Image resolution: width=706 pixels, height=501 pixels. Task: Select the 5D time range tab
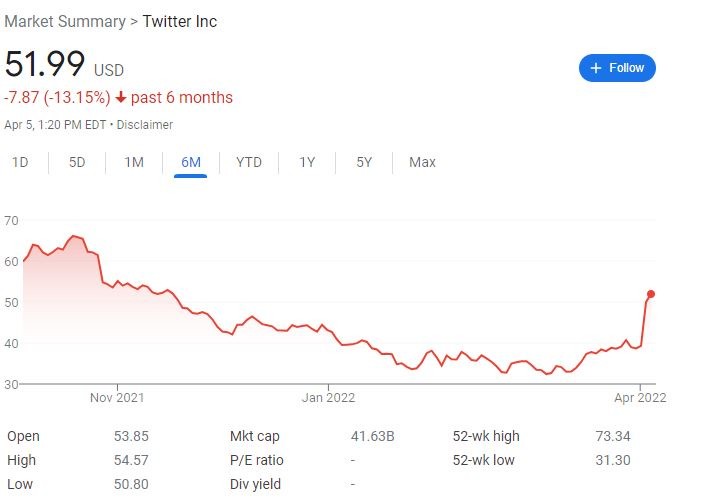(77, 162)
